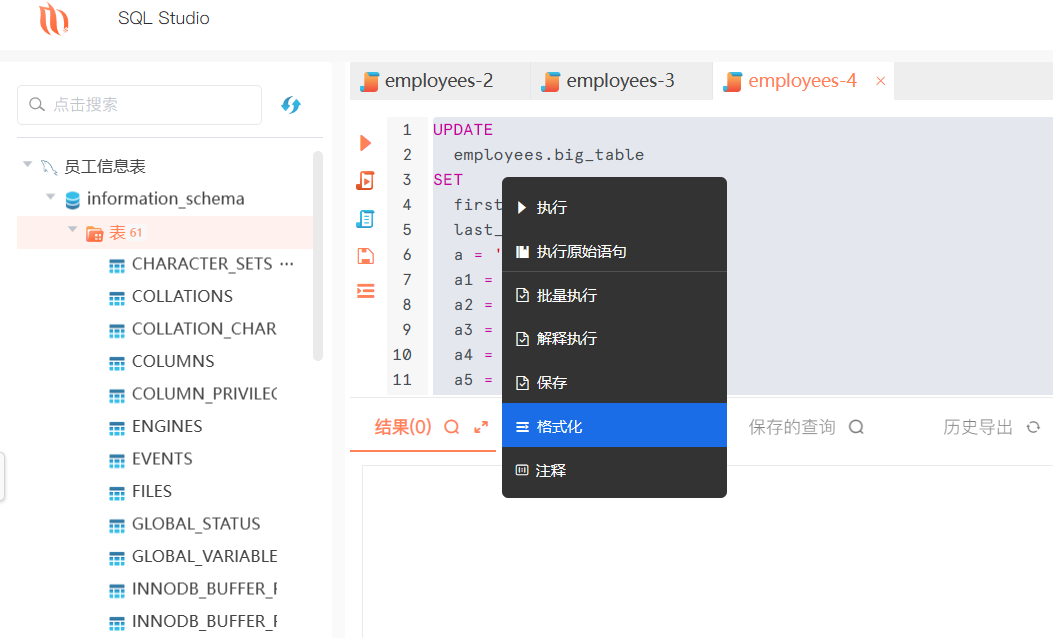Click the tree panel vertical scrollbar

(318, 255)
